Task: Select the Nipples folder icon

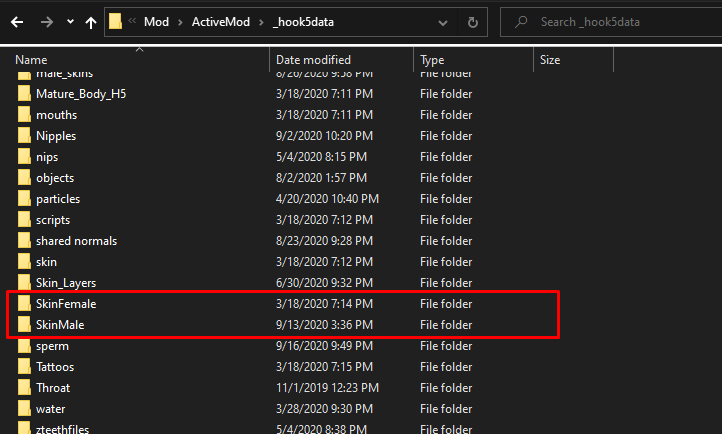Action: 24,135
